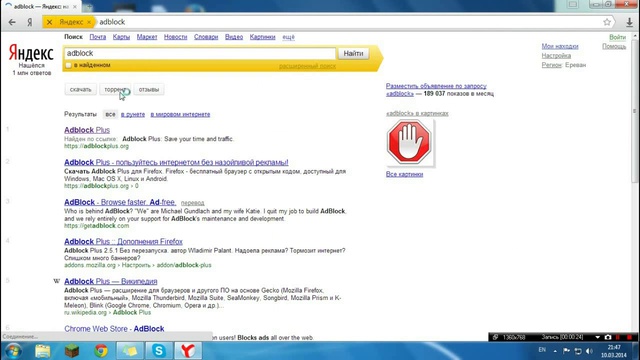Switch to Yandex Browser taskbar icon
This screenshot has height=360, width=640.
[188, 351]
